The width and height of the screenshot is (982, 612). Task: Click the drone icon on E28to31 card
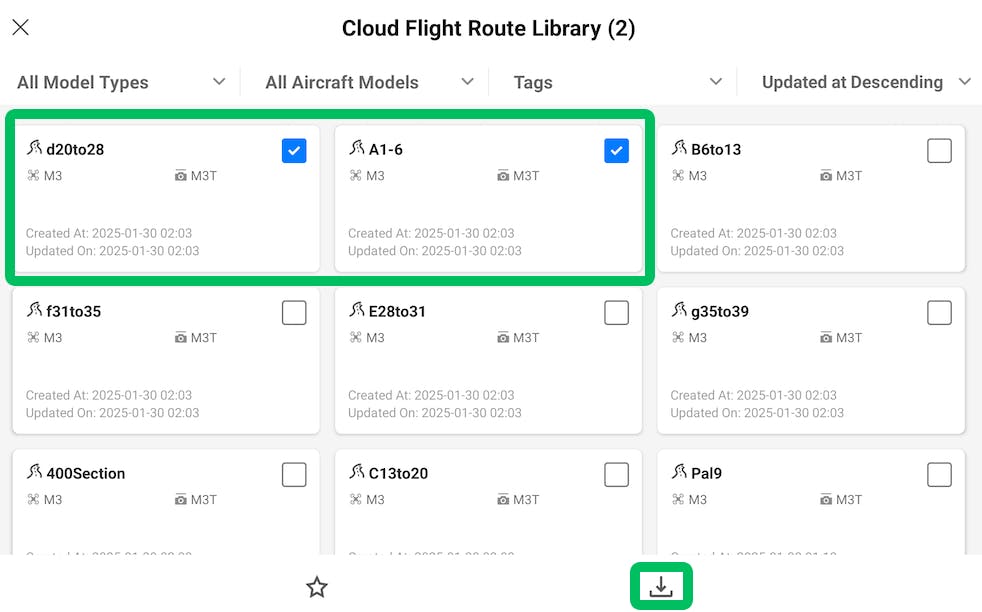click(355, 338)
